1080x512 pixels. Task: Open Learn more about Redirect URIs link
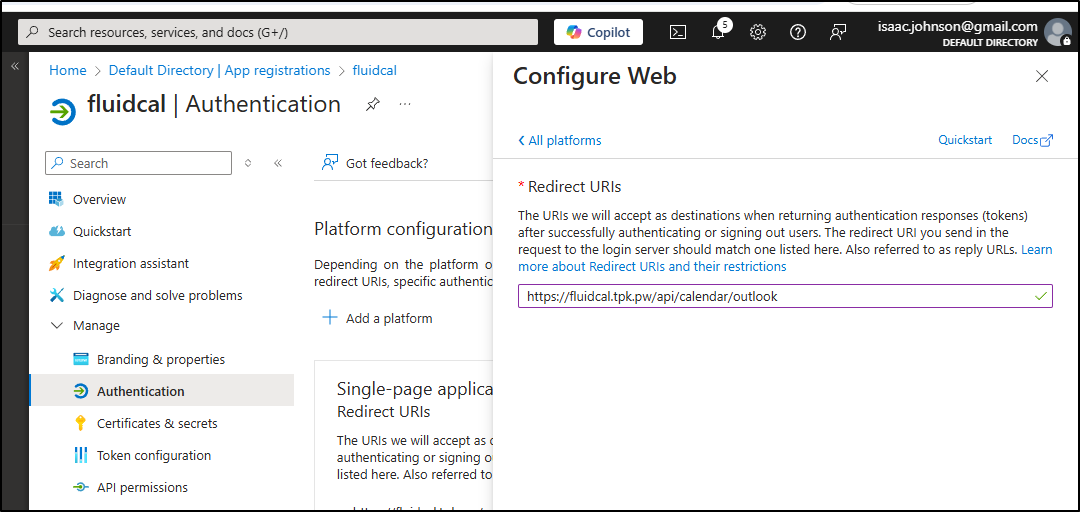pyautogui.click(x=785, y=258)
